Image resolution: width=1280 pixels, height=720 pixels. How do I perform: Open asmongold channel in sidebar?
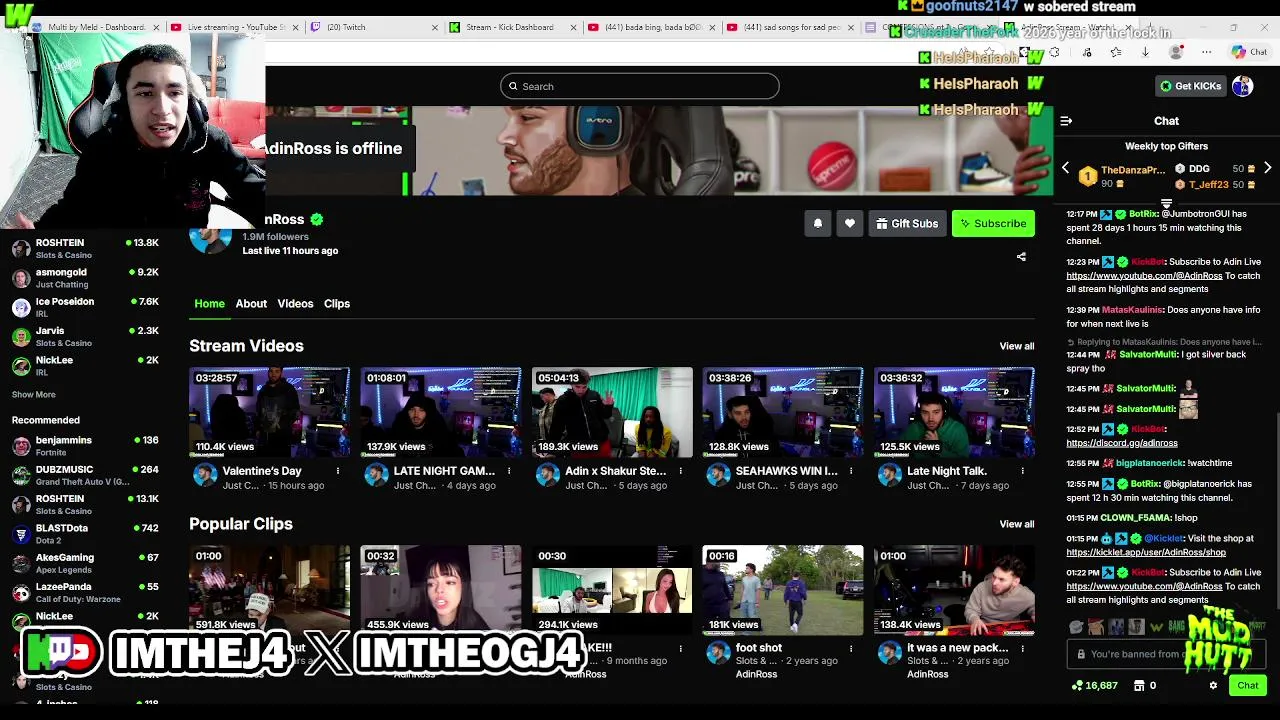(x=85, y=278)
